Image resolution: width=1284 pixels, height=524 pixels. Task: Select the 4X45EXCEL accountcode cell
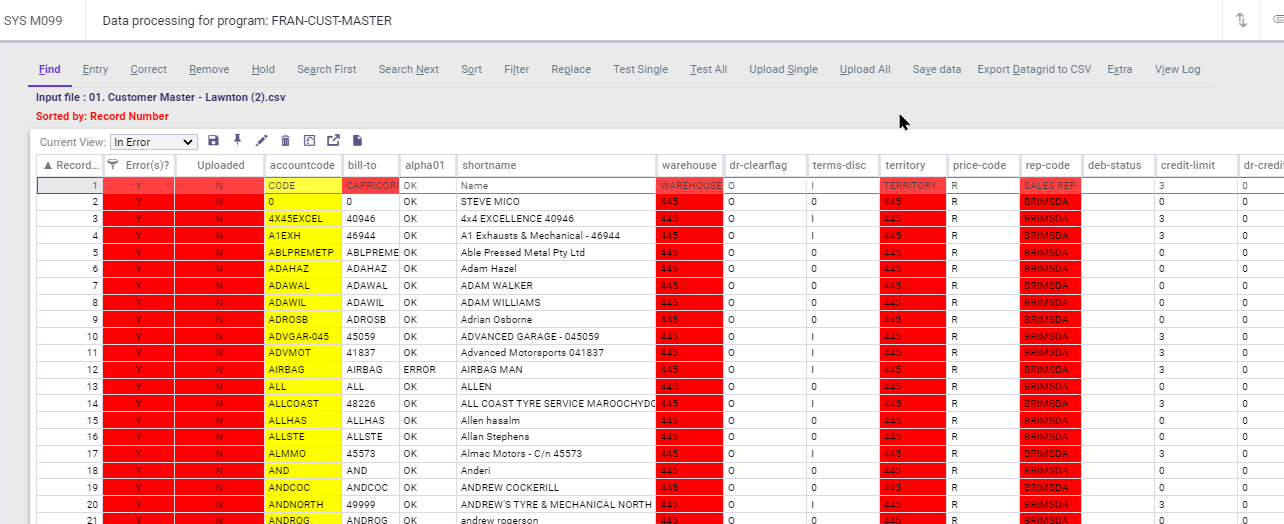point(303,218)
